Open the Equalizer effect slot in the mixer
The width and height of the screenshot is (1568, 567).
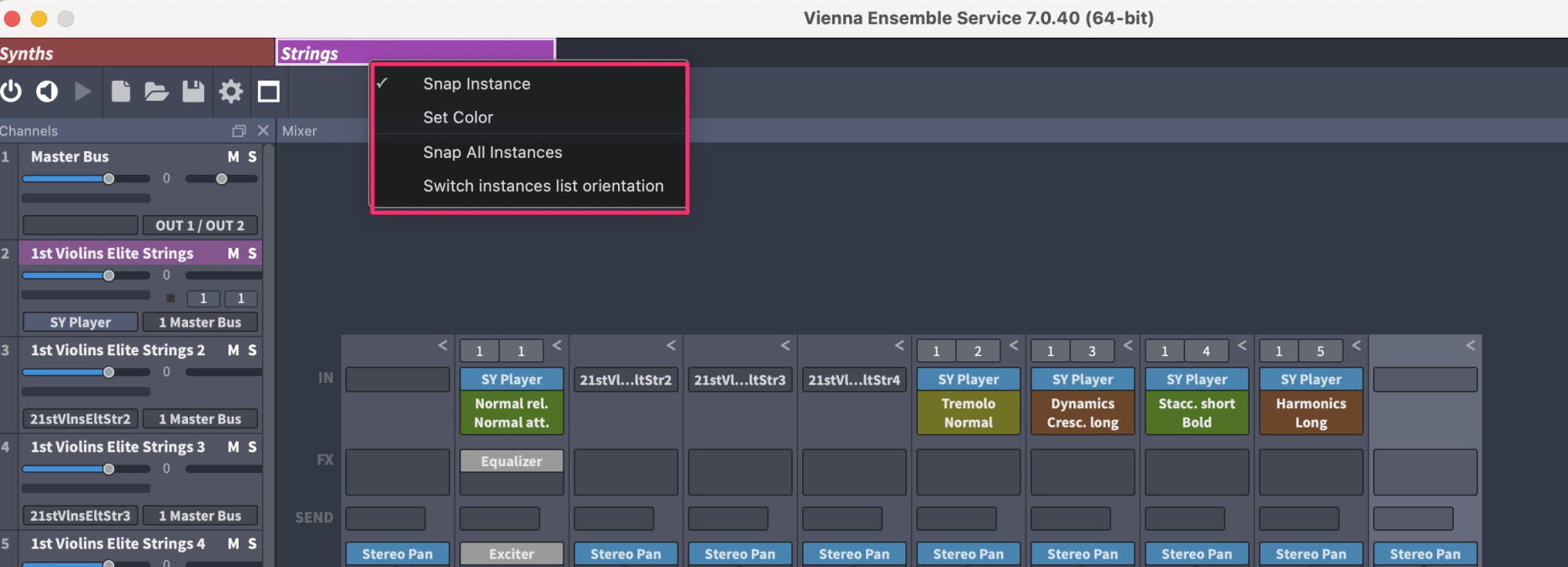tap(511, 461)
